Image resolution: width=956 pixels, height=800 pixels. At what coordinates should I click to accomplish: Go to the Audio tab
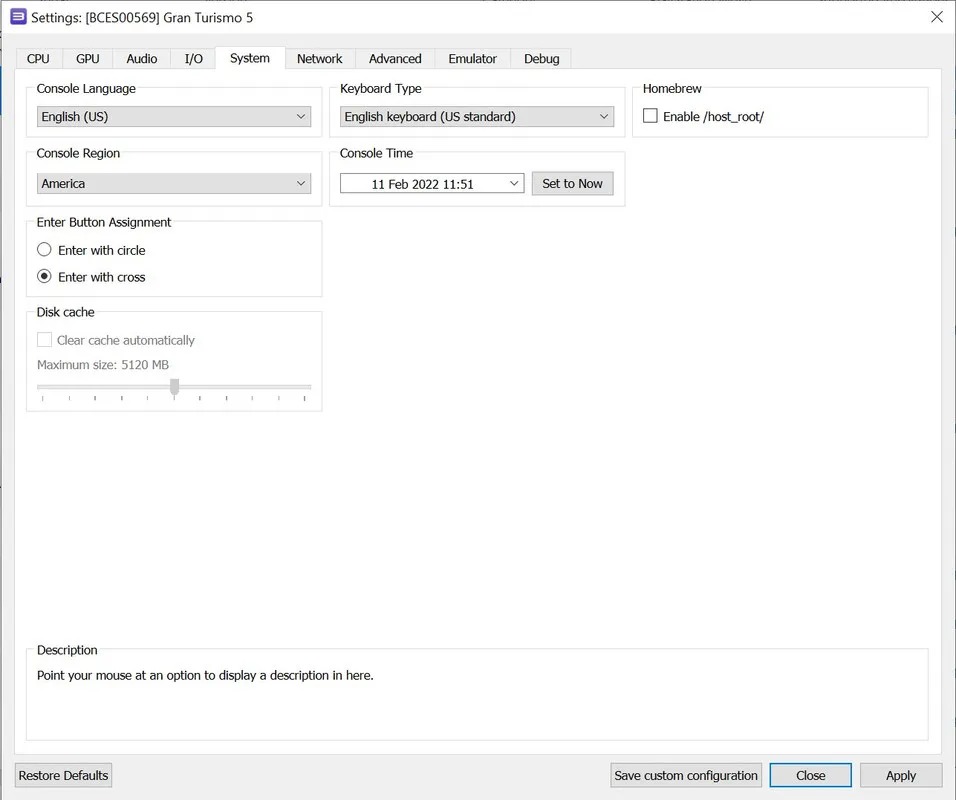tap(141, 59)
